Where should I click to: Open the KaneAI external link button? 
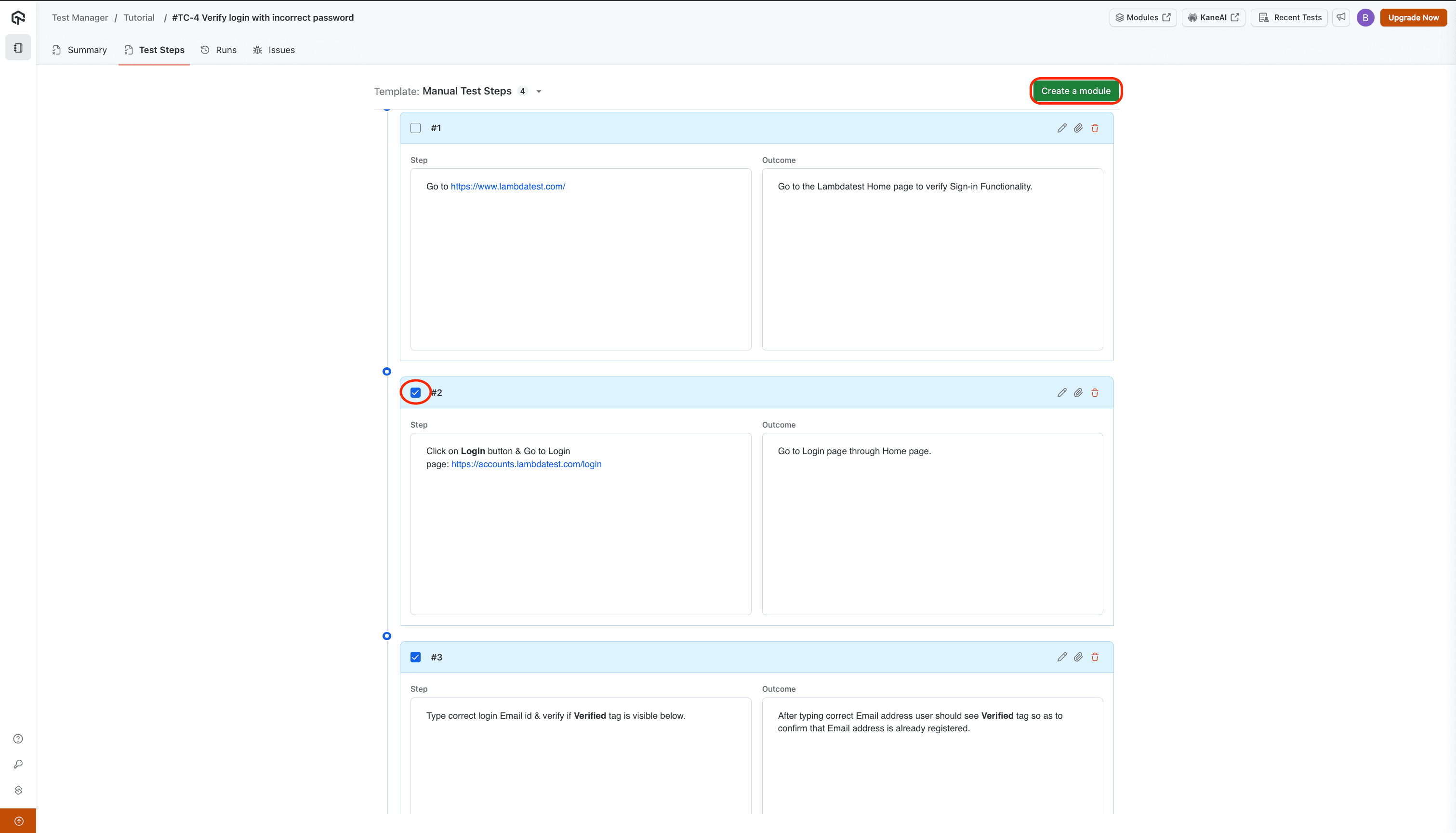point(1213,18)
